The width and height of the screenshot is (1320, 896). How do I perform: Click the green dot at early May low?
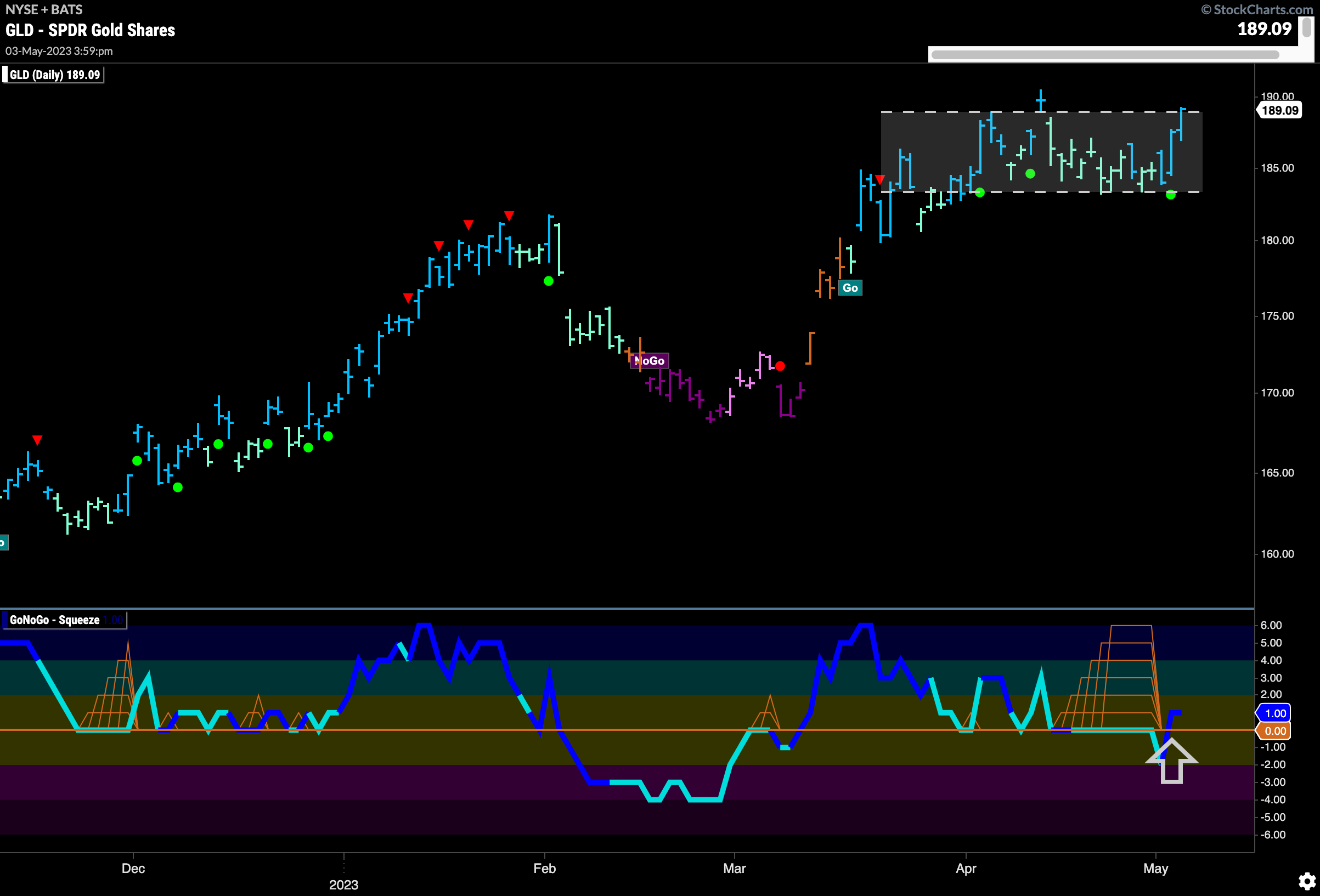(x=1171, y=195)
